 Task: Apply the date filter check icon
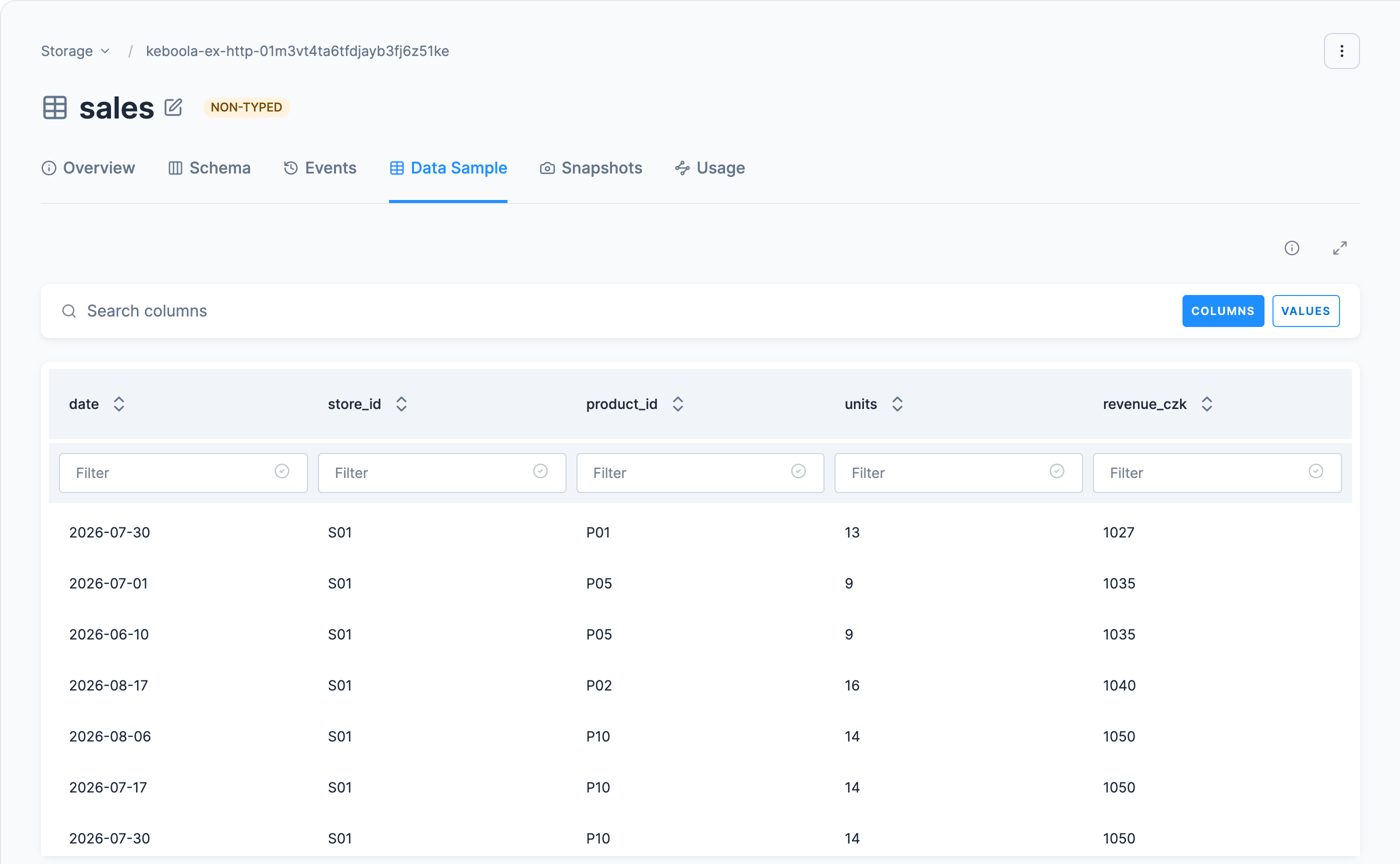[281, 471]
